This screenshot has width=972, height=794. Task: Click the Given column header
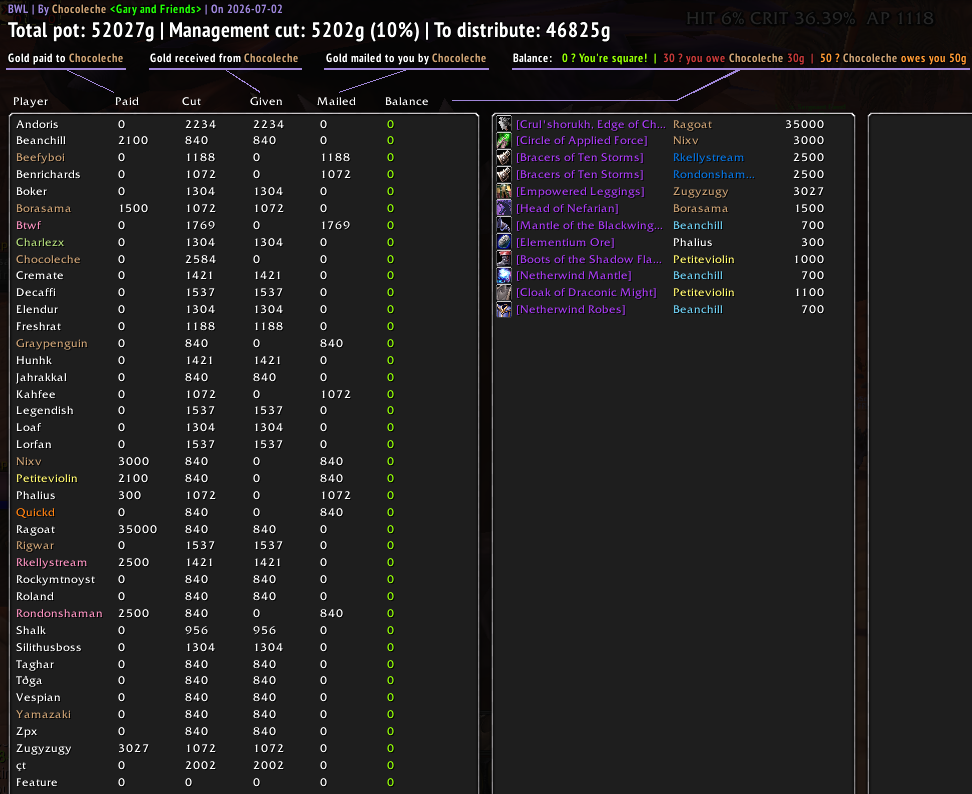pyautogui.click(x=266, y=101)
